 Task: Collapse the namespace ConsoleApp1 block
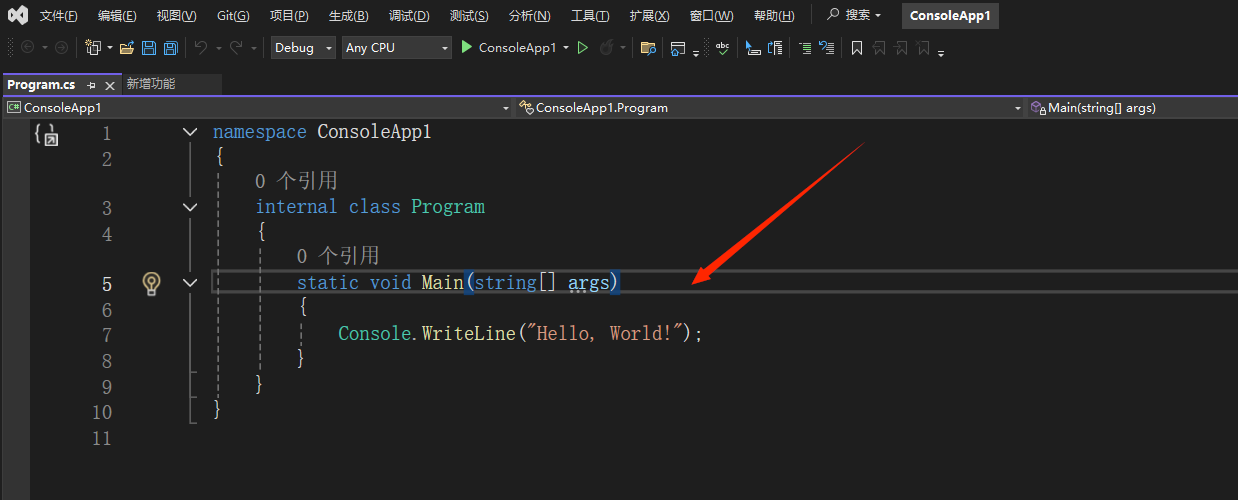pos(190,132)
